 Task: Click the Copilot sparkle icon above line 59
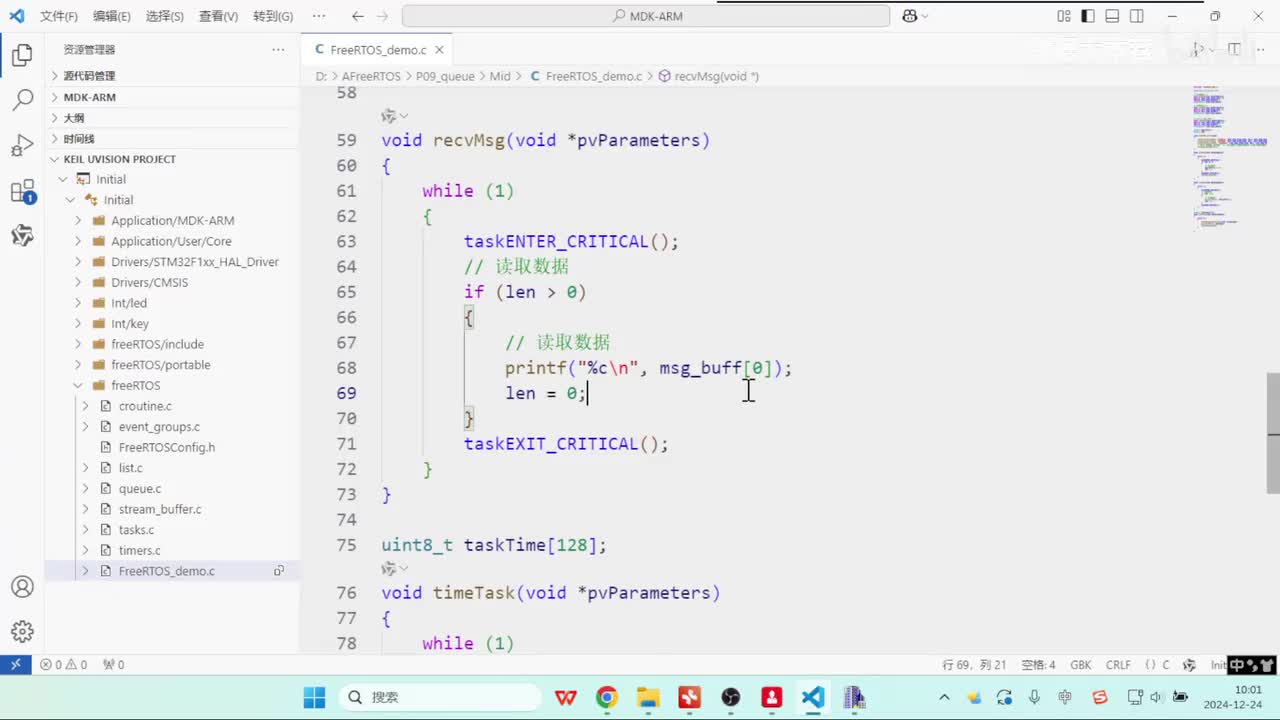[x=389, y=116]
